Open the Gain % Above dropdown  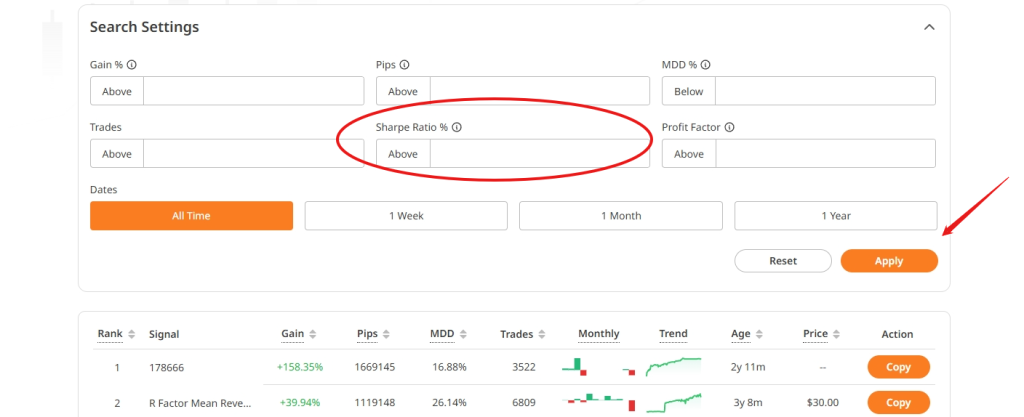117,91
